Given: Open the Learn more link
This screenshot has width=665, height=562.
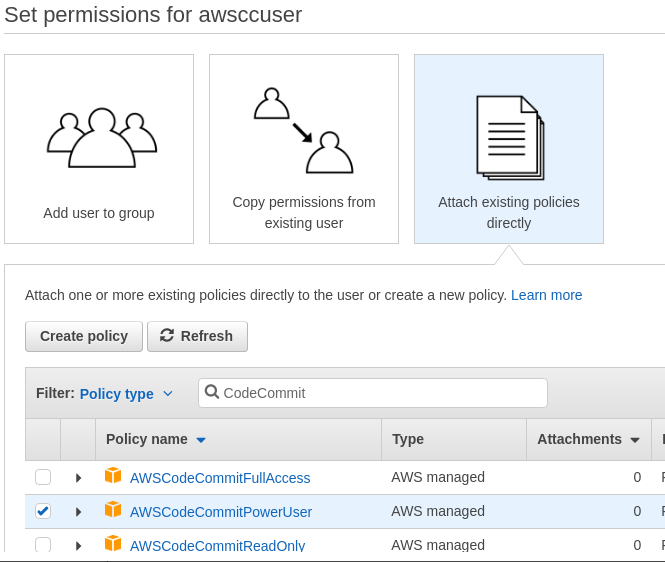Looking at the screenshot, I should 546,295.
